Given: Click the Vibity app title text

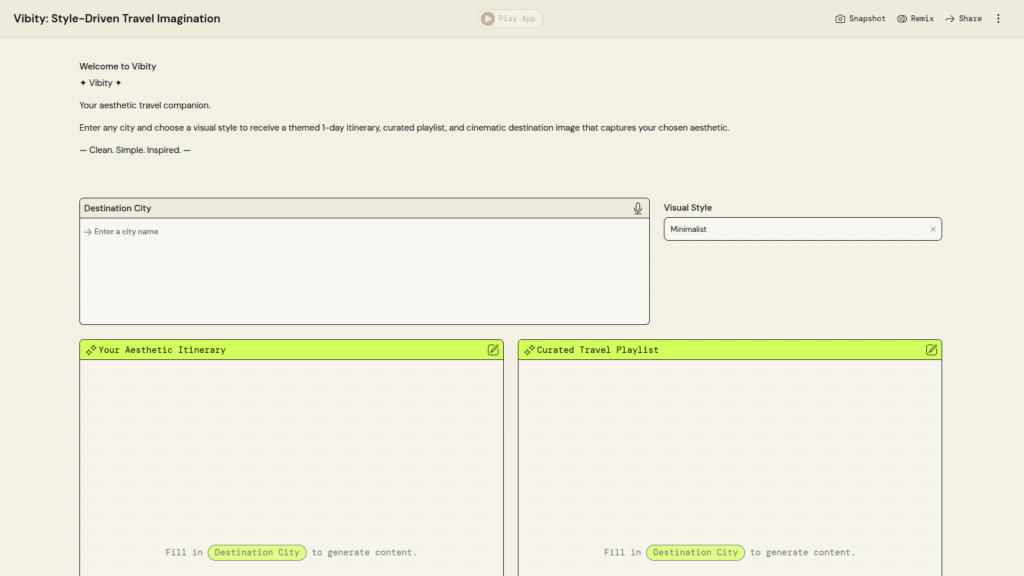Looking at the screenshot, I should pyautogui.click(x=117, y=19).
